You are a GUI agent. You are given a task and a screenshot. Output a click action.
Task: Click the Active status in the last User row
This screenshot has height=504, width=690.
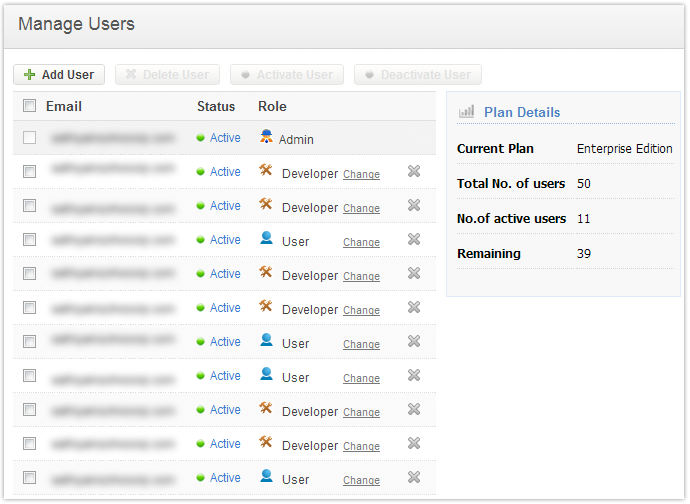click(225, 478)
